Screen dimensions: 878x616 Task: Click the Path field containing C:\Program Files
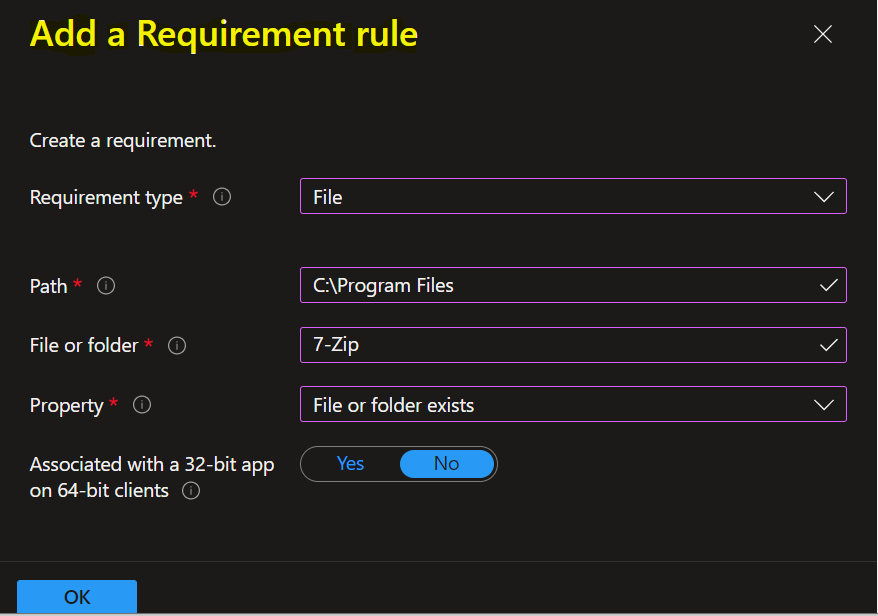point(573,285)
